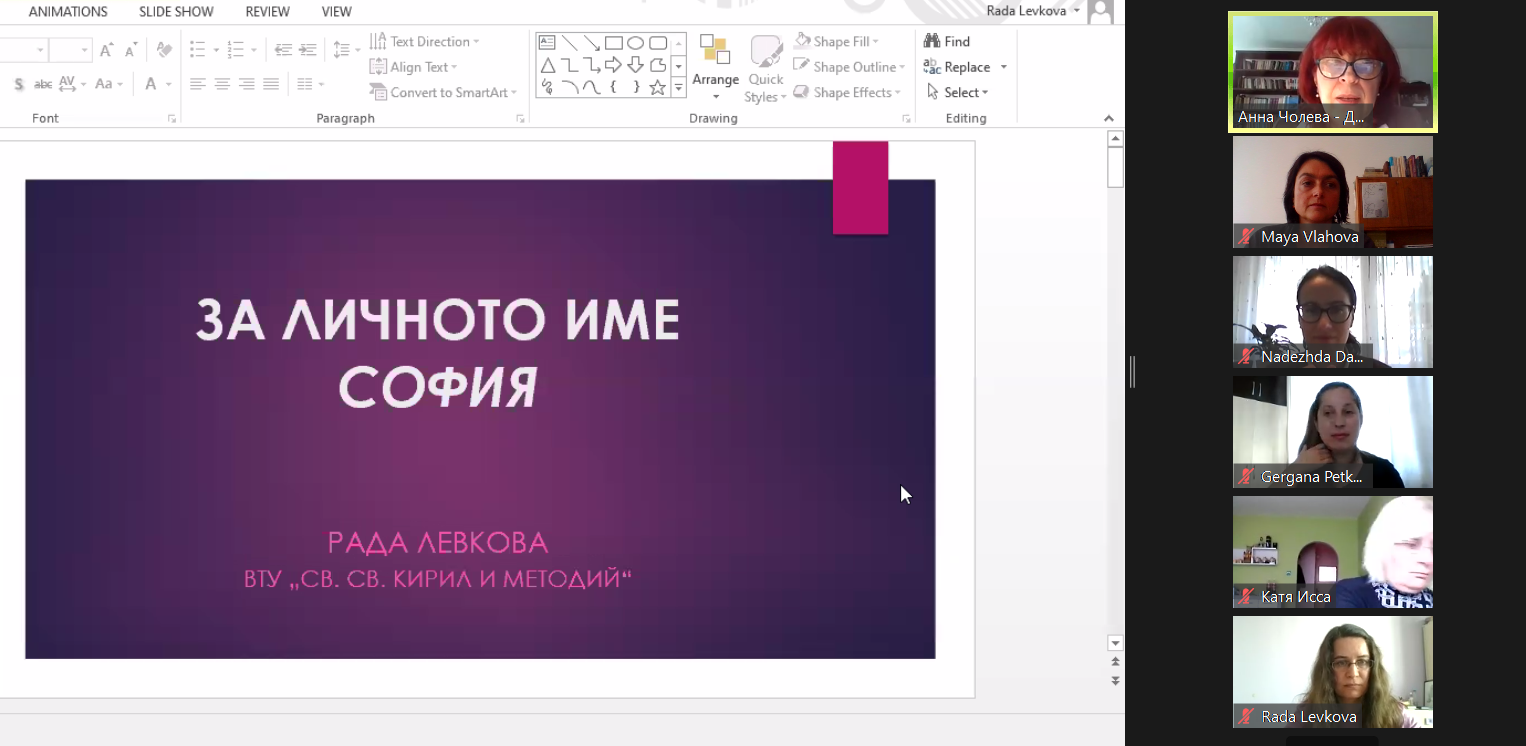Toggle text shadow formatting

coord(19,84)
